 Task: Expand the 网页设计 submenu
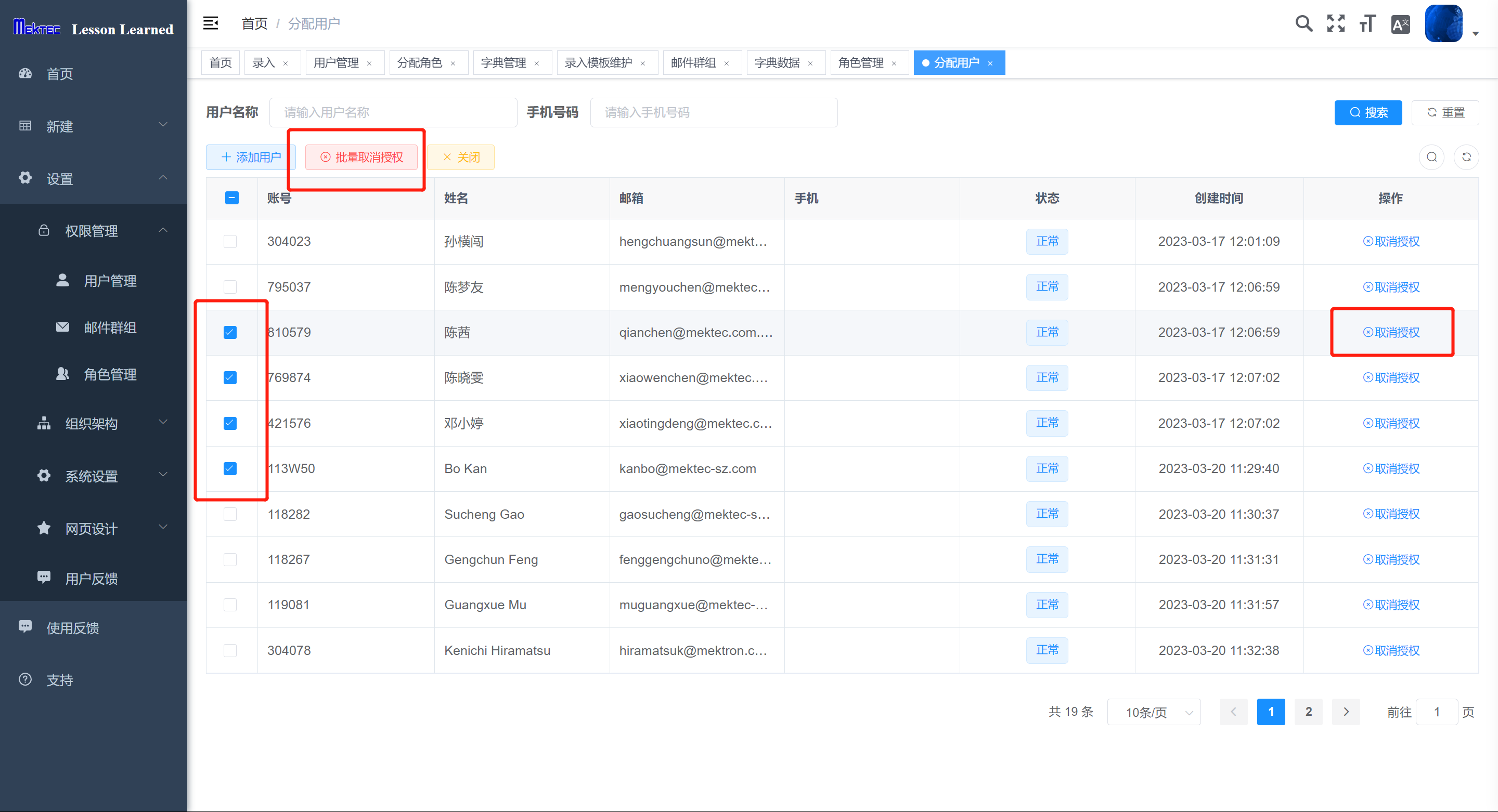(94, 528)
